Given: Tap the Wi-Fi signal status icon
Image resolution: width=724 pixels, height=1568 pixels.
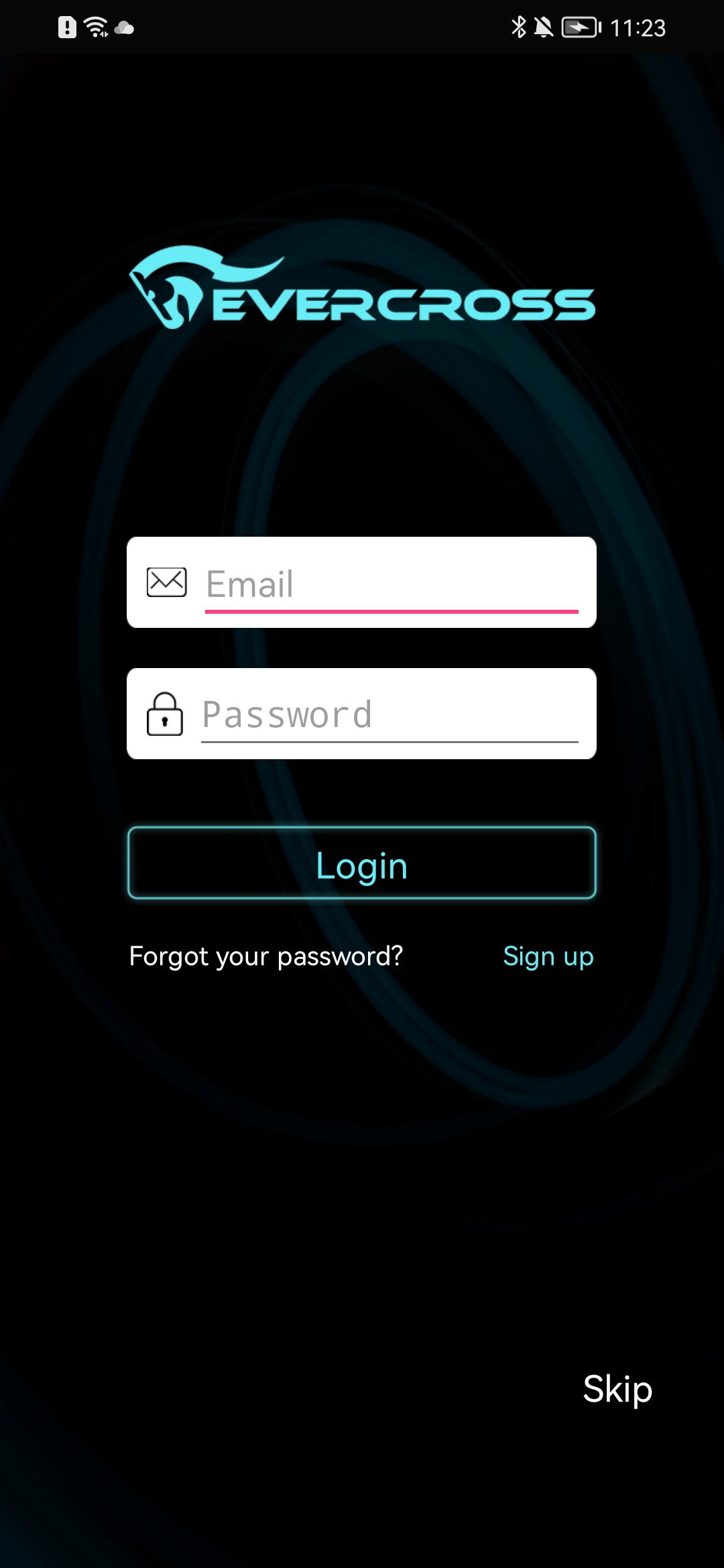Looking at the screenshot, I should pos(97,27).
